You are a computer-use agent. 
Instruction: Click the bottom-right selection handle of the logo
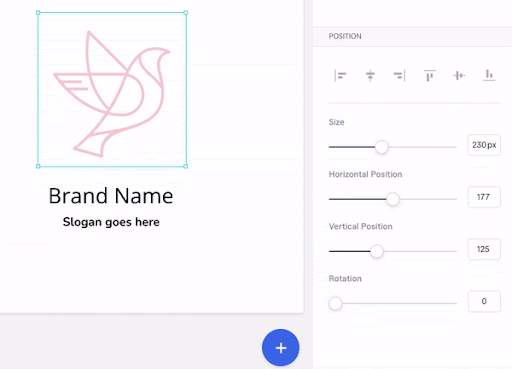pyautogui.click(x=186, y=166)
